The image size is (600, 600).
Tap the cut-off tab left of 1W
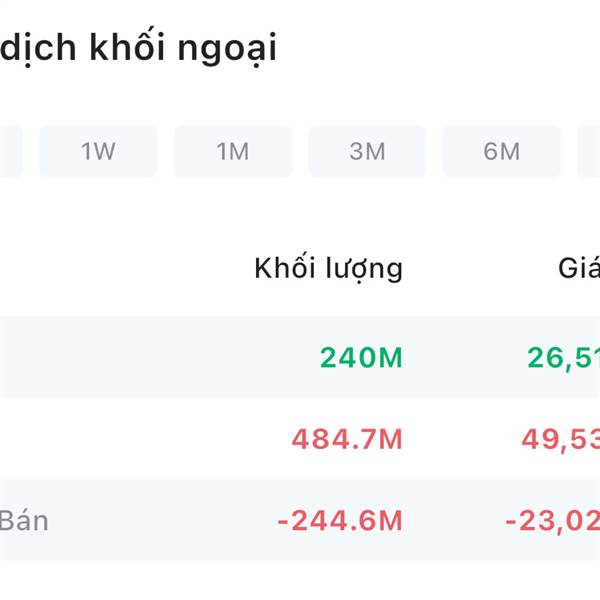[x=10, y=152]
